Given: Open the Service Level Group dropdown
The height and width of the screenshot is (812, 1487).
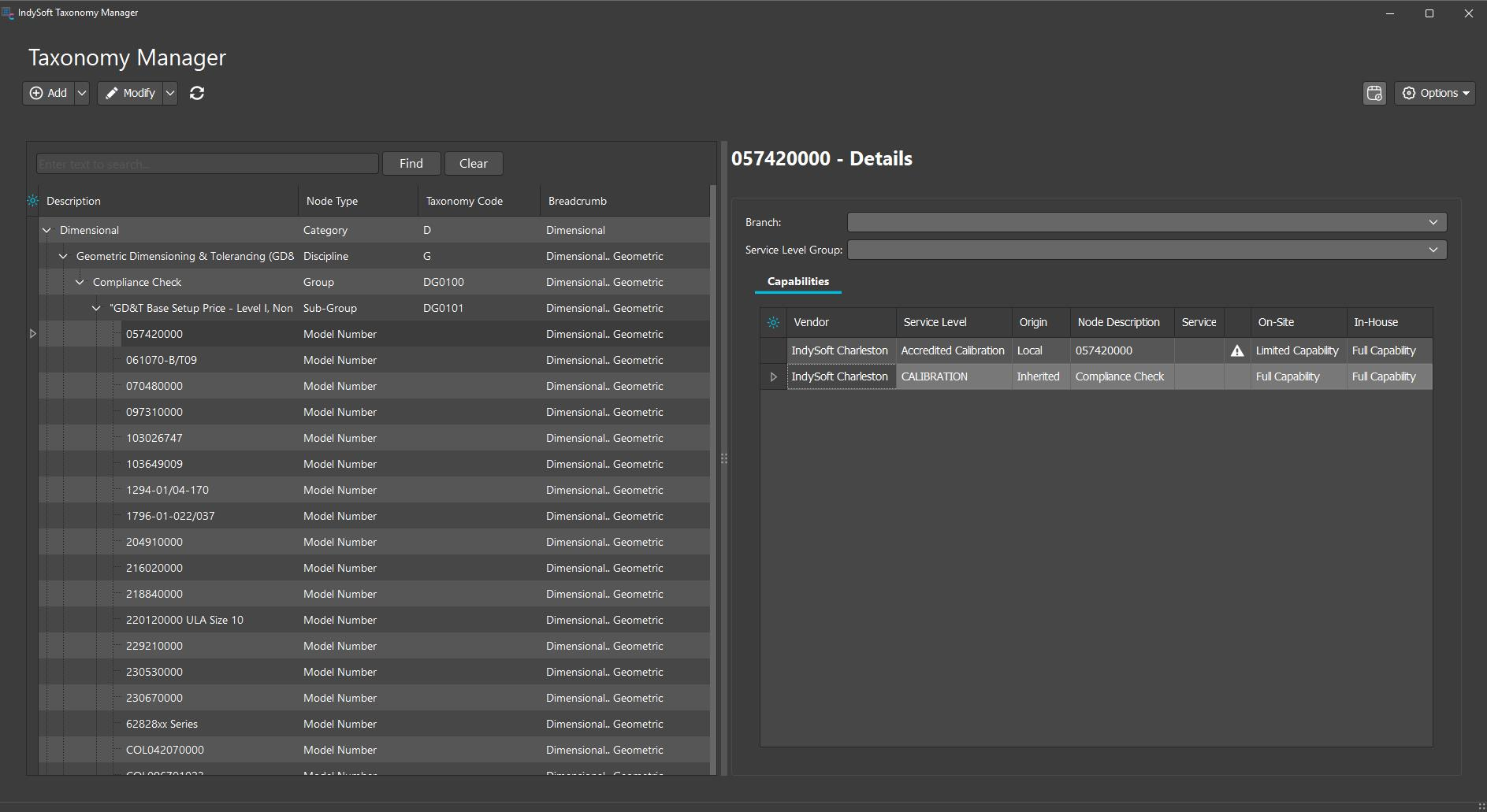Looking at the screenshot, I should coord(1433,250).
